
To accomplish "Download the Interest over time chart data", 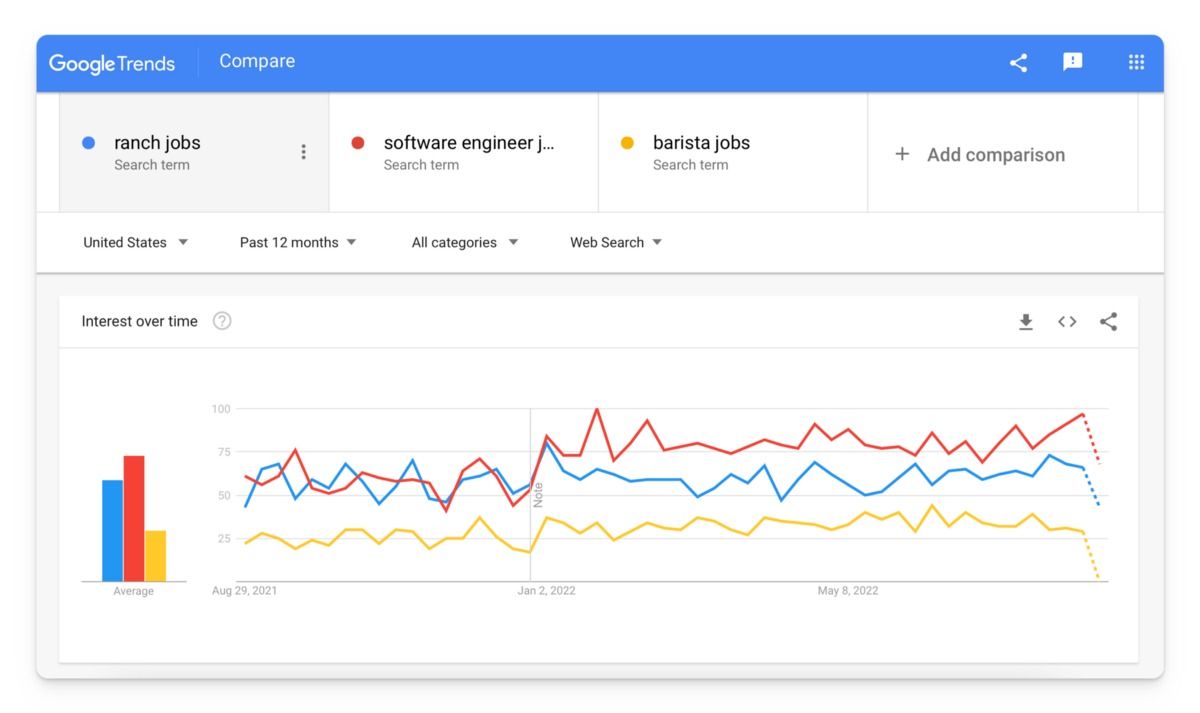I will [x=1025, y=322].
